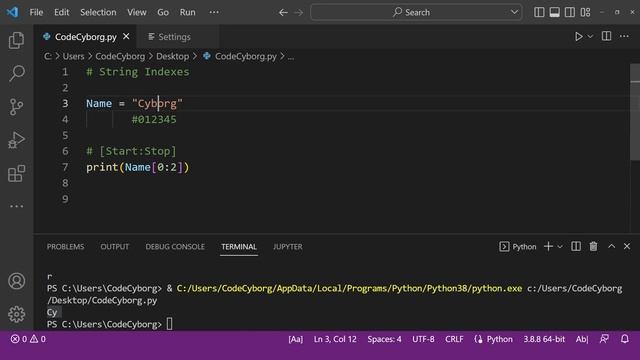Viewport: 640px width, 360px height.
Task: Change encoding via UTF-8 status item
Action: tap(423, 339)
